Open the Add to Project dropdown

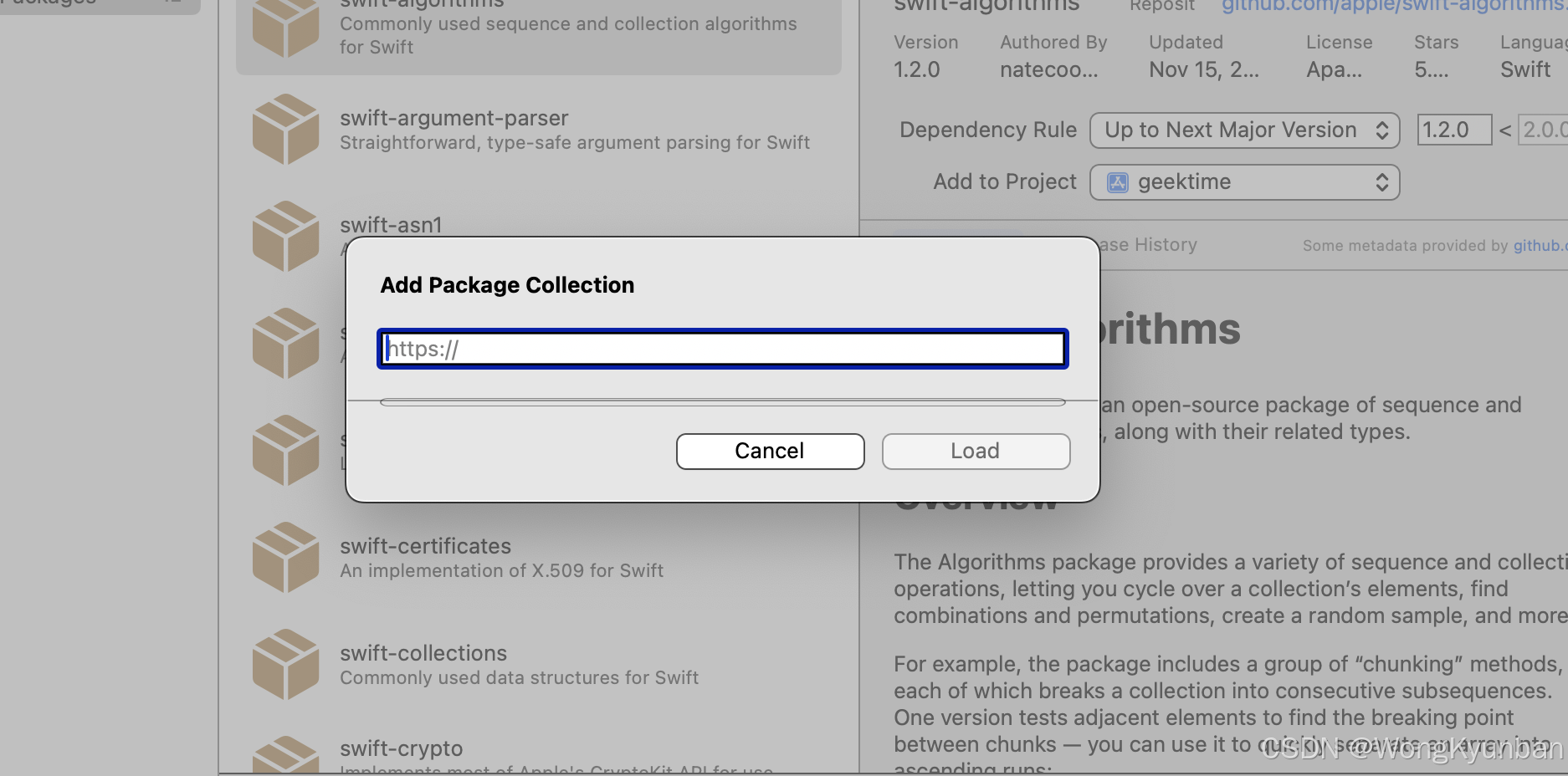coord(1244,182)
